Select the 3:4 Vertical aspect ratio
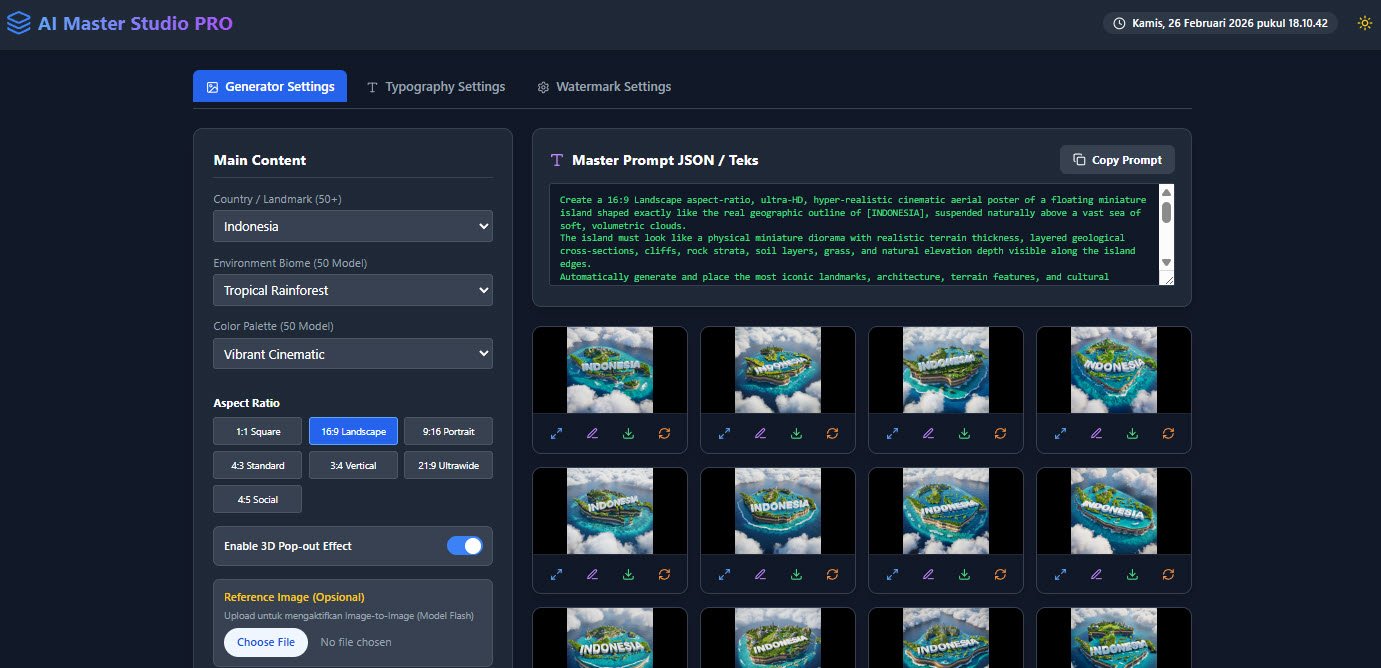1381x668 pixels. pyautogui.click(x=353, y=466)
